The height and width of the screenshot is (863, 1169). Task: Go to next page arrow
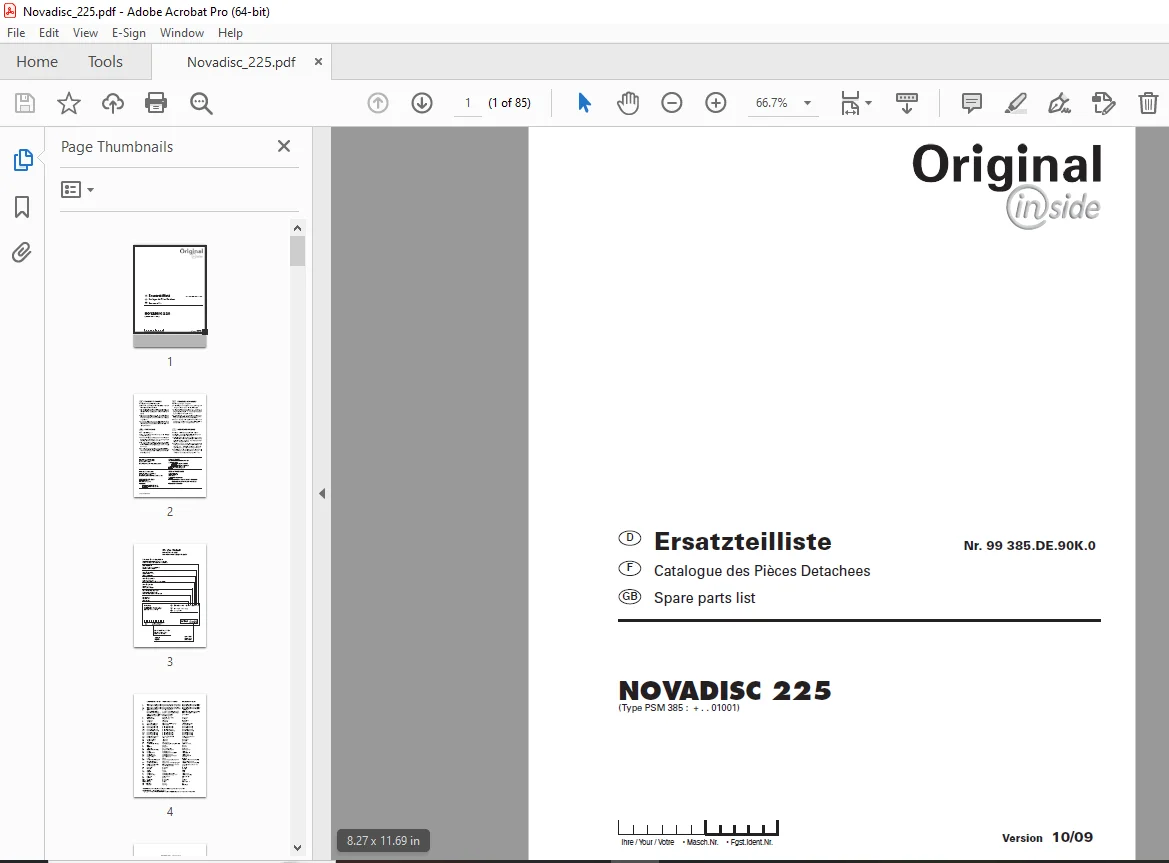click(422, 103)
